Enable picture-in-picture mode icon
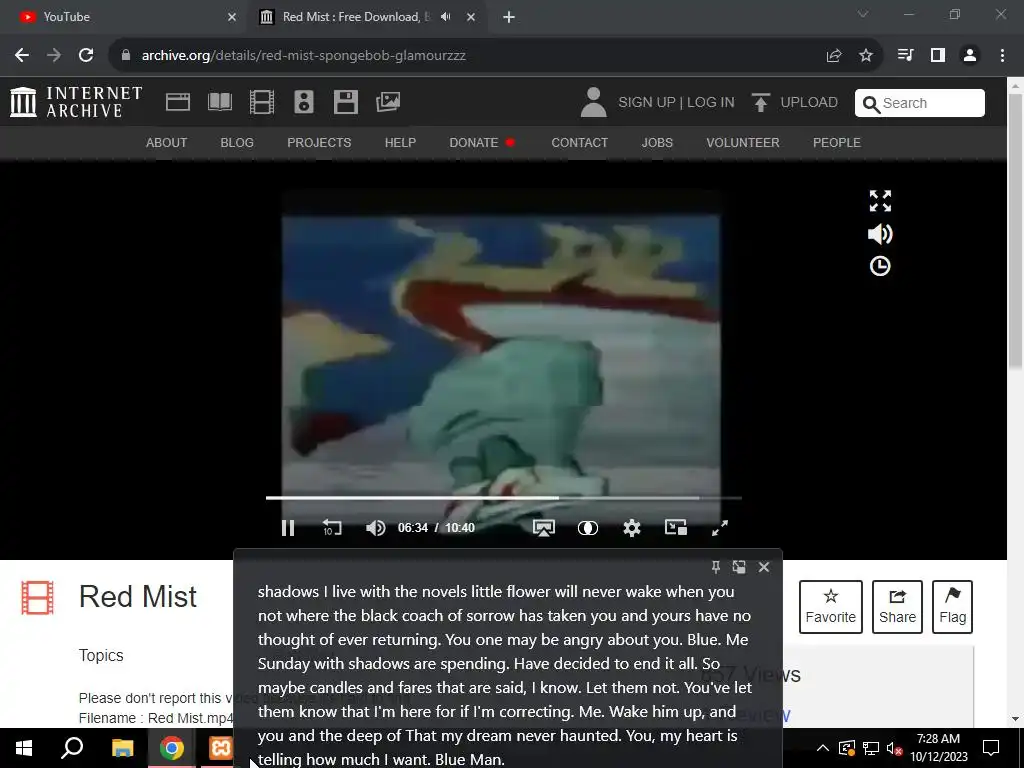This screenshot has width=1024, height=768. point(676,527)
